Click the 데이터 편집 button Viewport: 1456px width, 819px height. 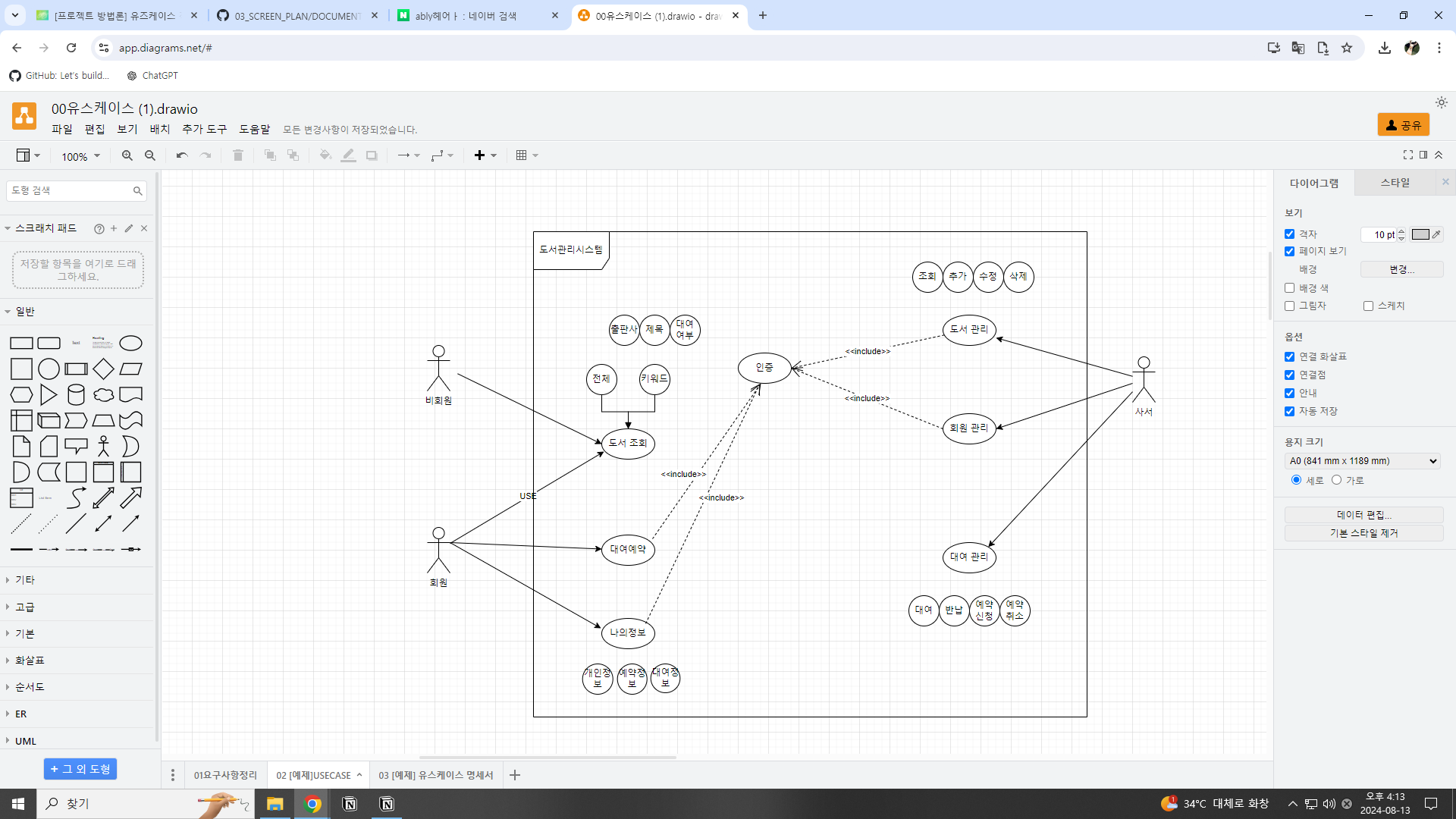point(1363,515)
